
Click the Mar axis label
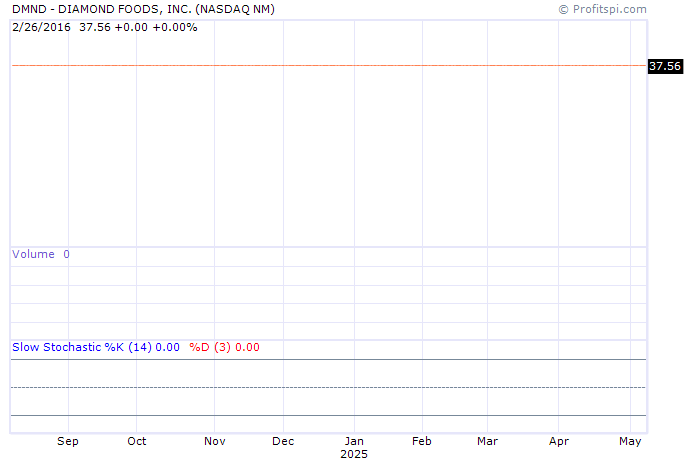(x=487, y=441)
